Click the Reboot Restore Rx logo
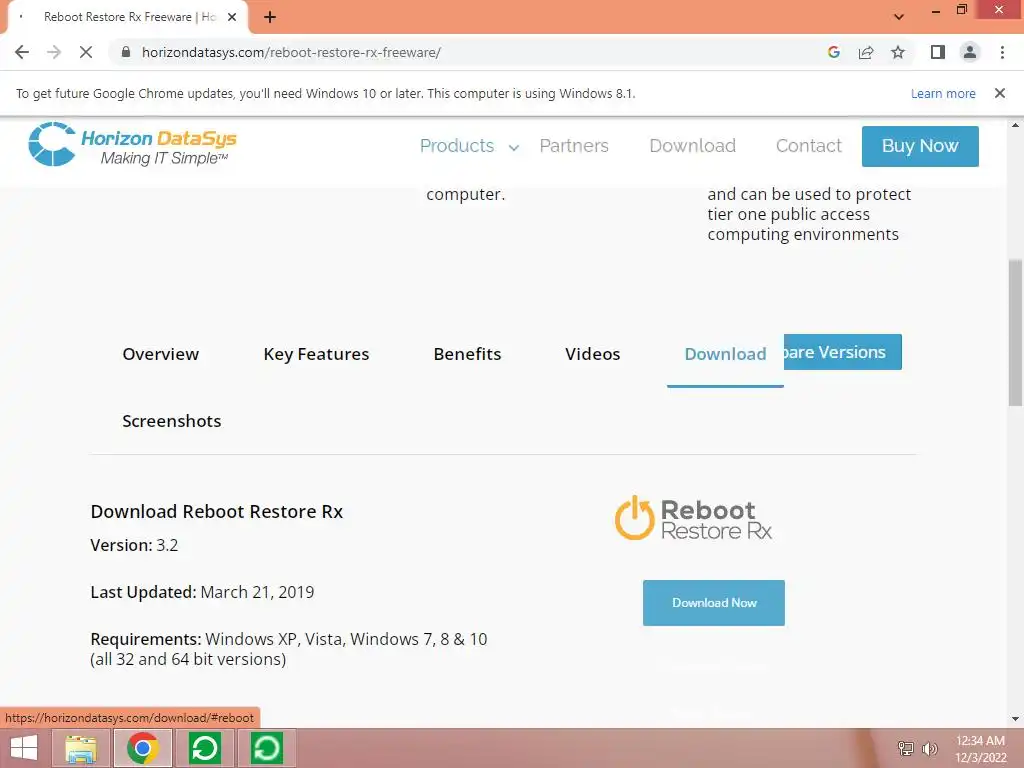The width and height of the screenshot is (1024, 768). (694, 519)
